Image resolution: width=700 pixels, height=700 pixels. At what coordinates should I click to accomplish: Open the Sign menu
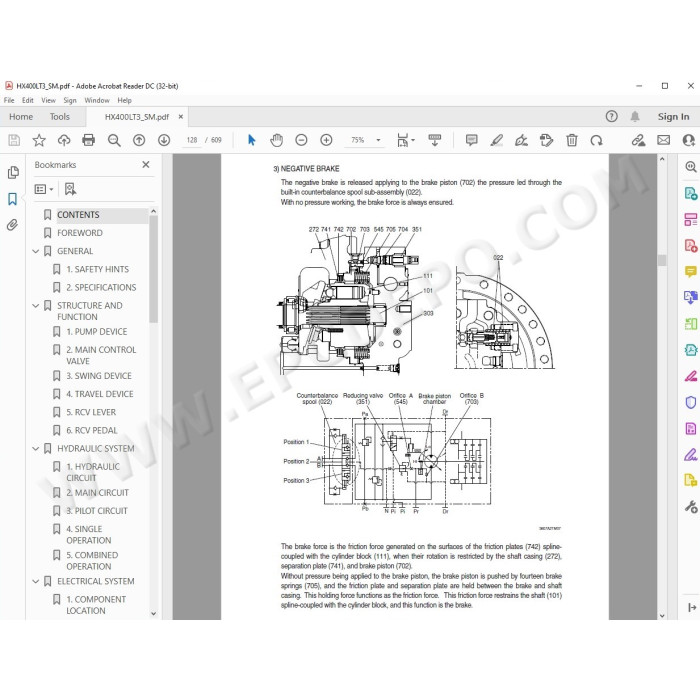(70, 100)
